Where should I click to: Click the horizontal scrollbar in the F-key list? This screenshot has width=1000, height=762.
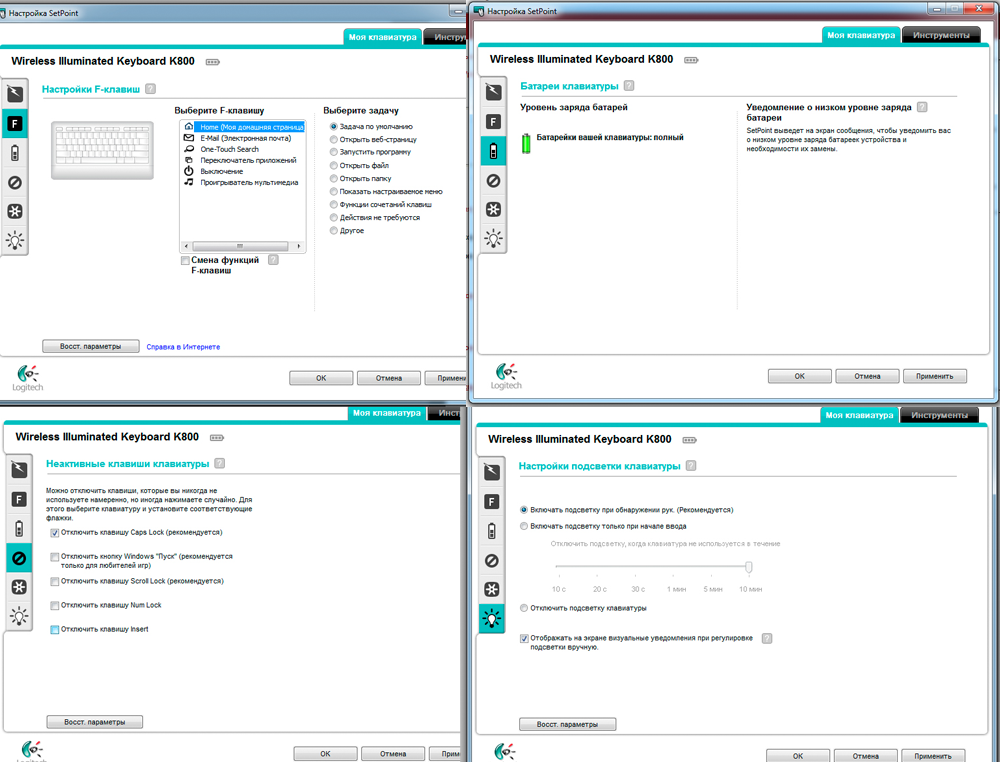[x=240, y=246]
